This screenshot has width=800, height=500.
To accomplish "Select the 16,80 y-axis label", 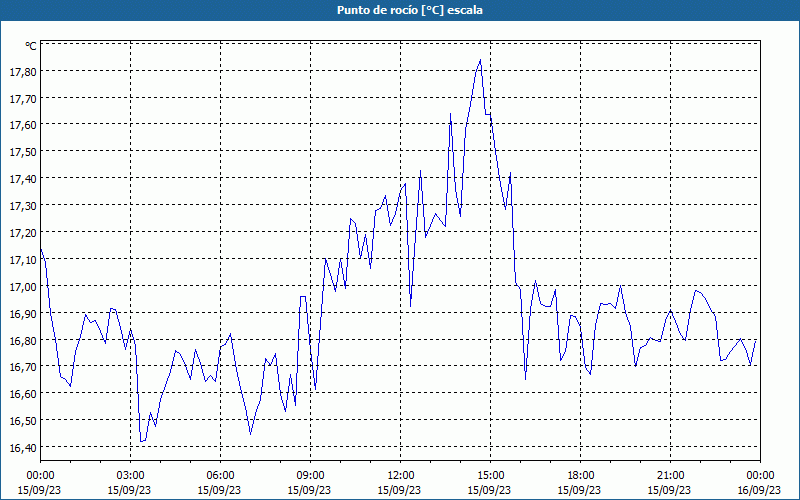I will [x=23, y=340].
